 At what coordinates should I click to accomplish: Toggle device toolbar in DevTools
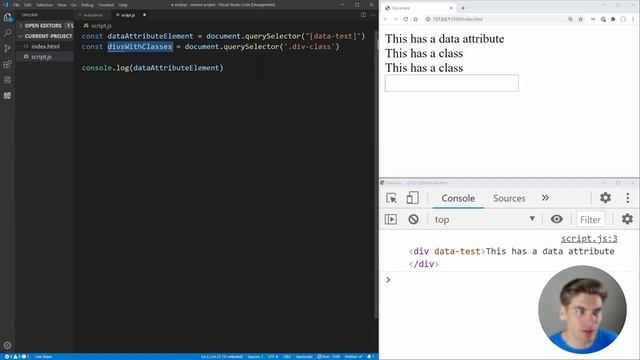coord(412,198)
